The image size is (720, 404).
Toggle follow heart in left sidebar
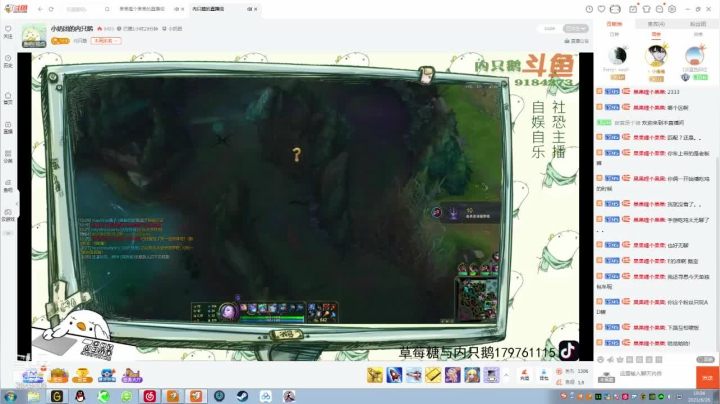pyautogui.click(x=8, y=32)
